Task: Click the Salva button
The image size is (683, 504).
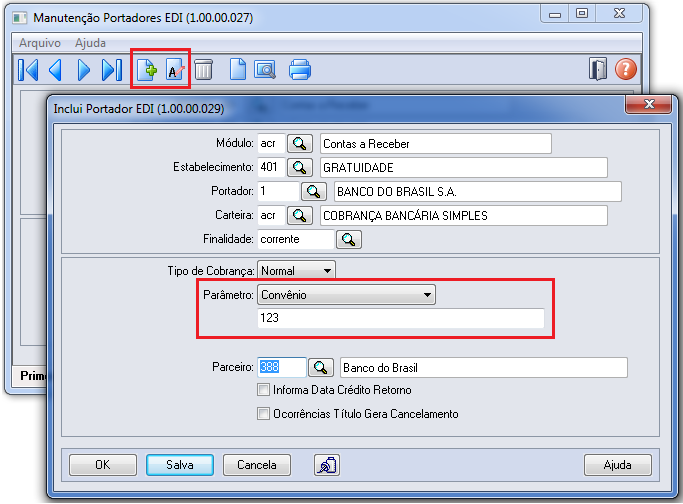Action: pos(180,465)
